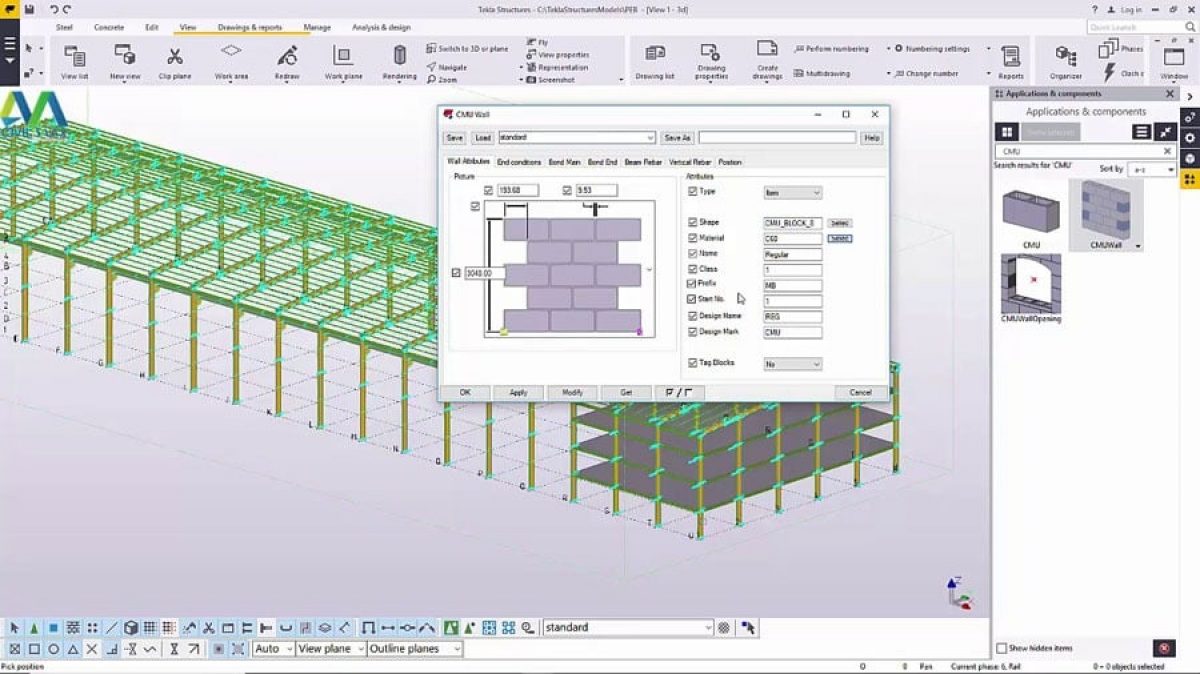Open the Steel ribbon tab
Image resolution: width=1200 pixels, height=674 pixels.
click(x=64, y=27)
